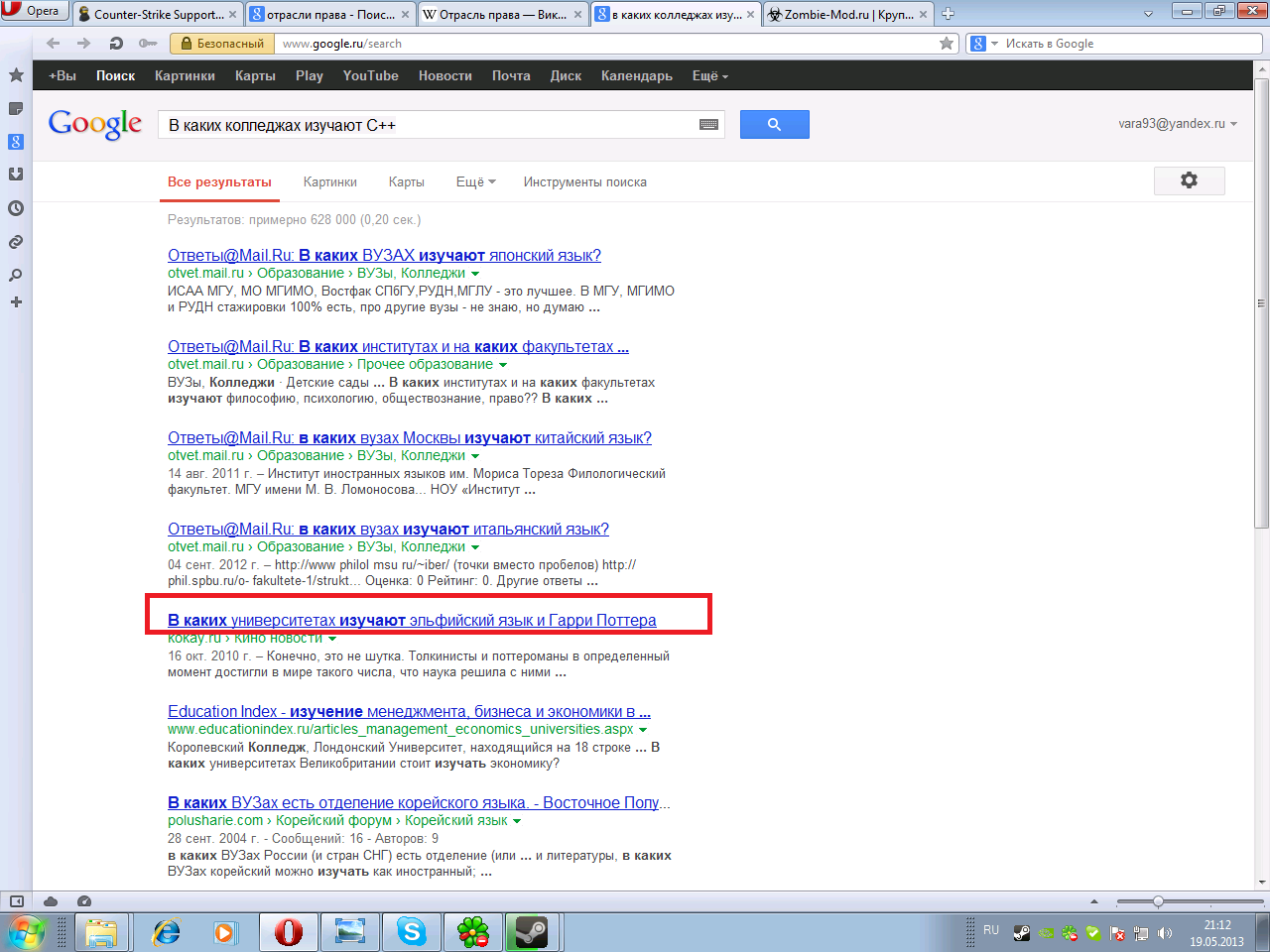Viewport: 1270px width, 952px height.
Task: Click the blue Google search button
Action: pyautogui.click(x=775, y=124)
